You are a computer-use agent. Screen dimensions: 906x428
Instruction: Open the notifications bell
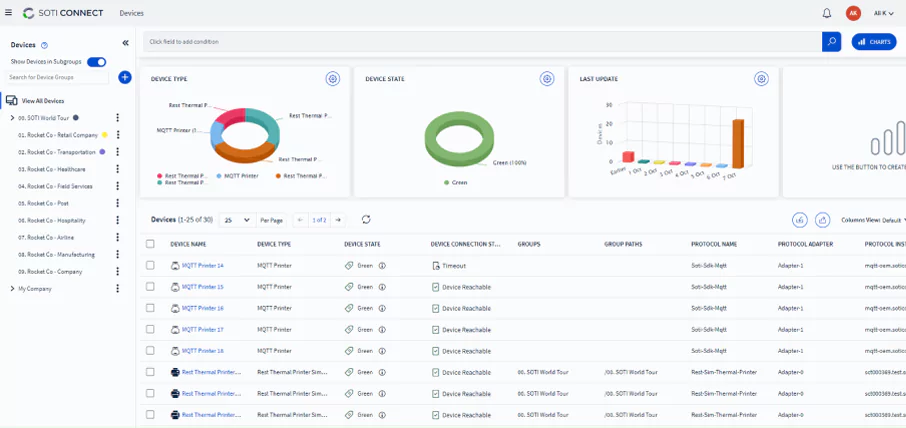tap(827, 13)
